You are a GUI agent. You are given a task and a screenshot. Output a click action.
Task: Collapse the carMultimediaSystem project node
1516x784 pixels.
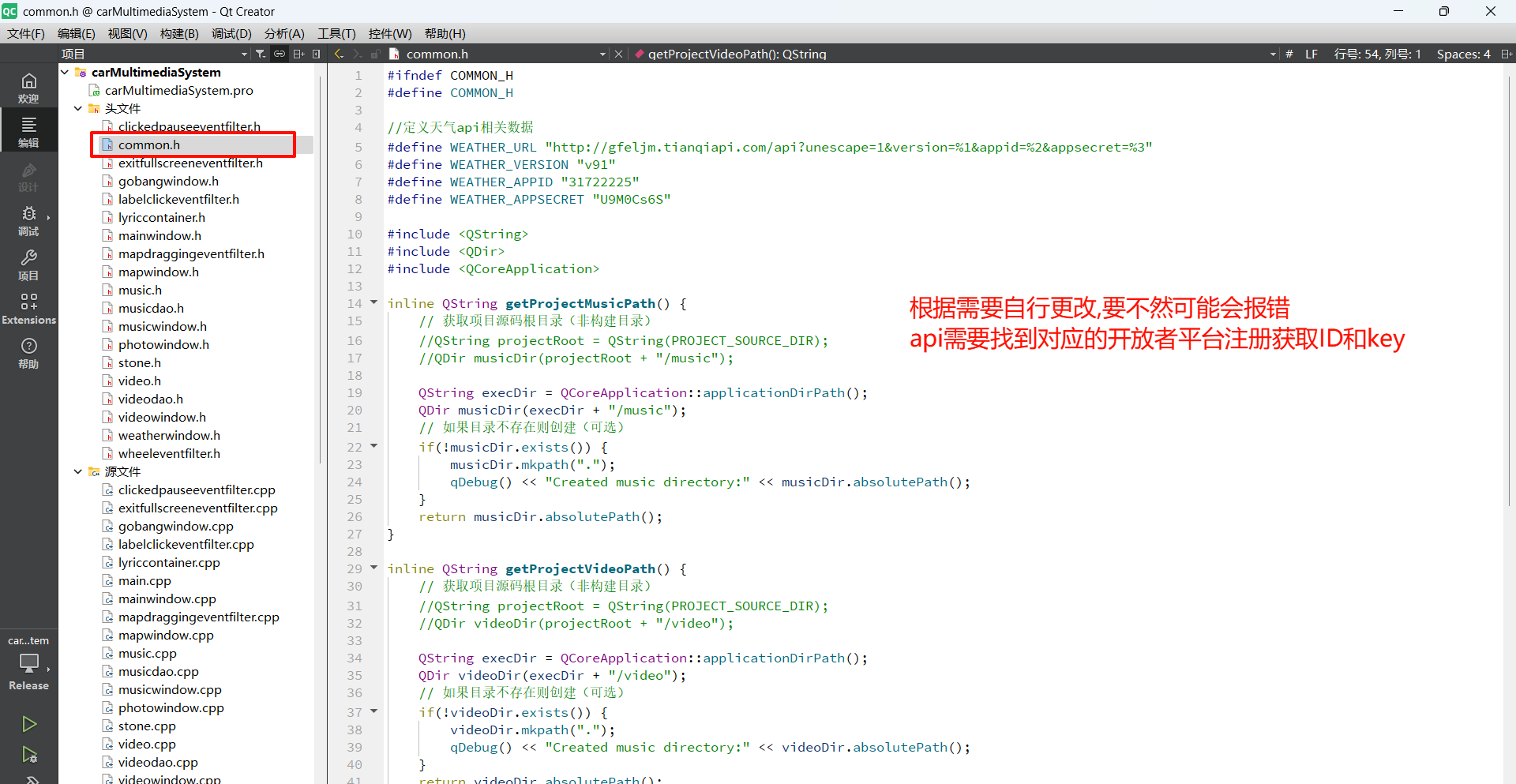tap(65, 72)
